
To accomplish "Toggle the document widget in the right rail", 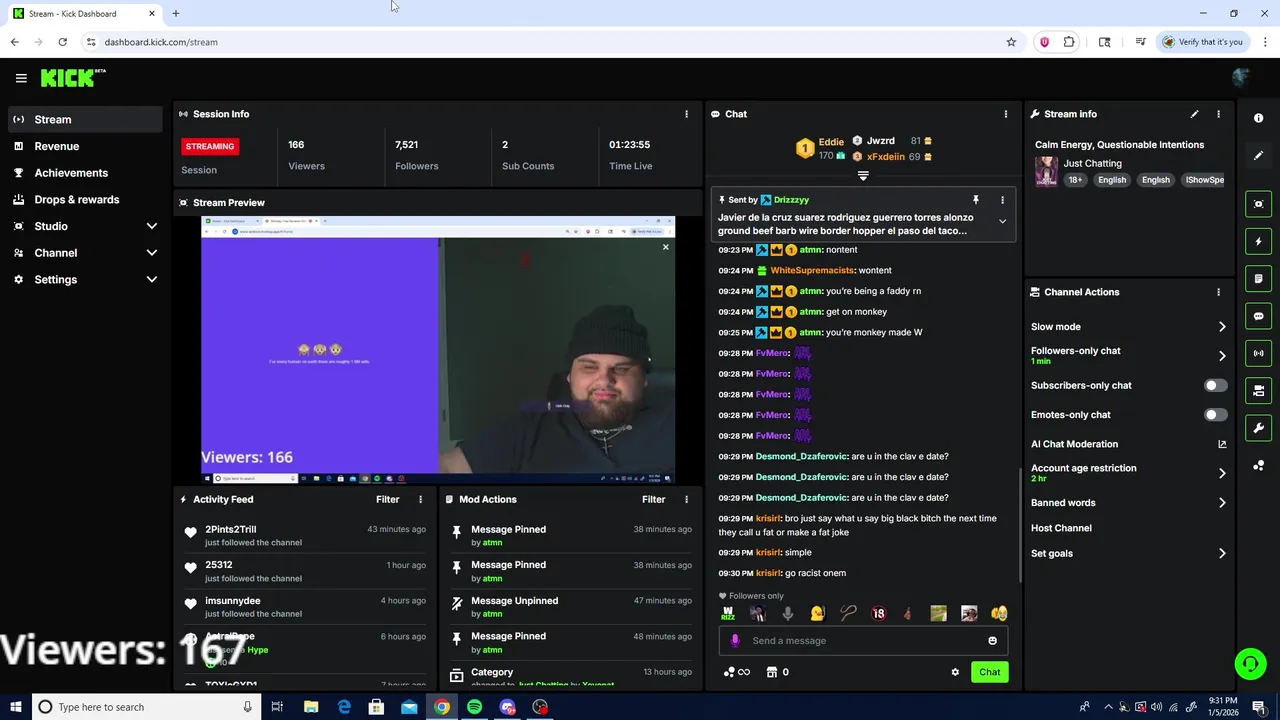I will click(1258, 278).
